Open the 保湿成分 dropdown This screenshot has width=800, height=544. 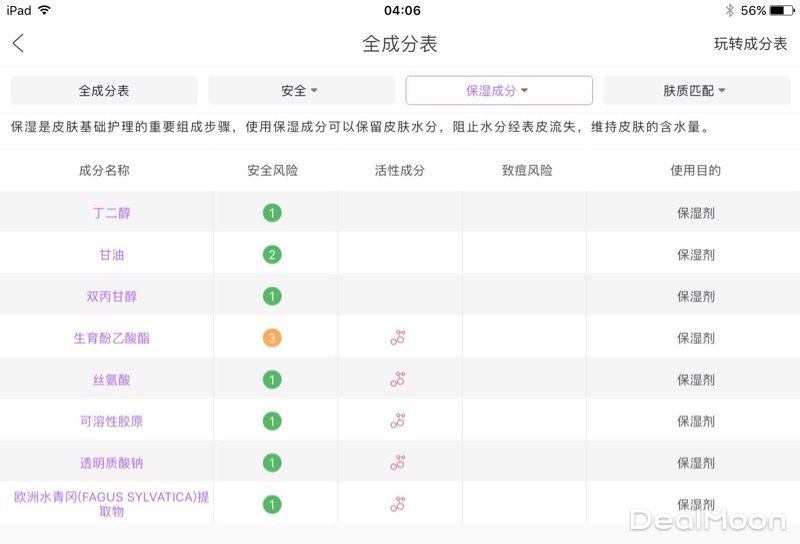point(498,91)
